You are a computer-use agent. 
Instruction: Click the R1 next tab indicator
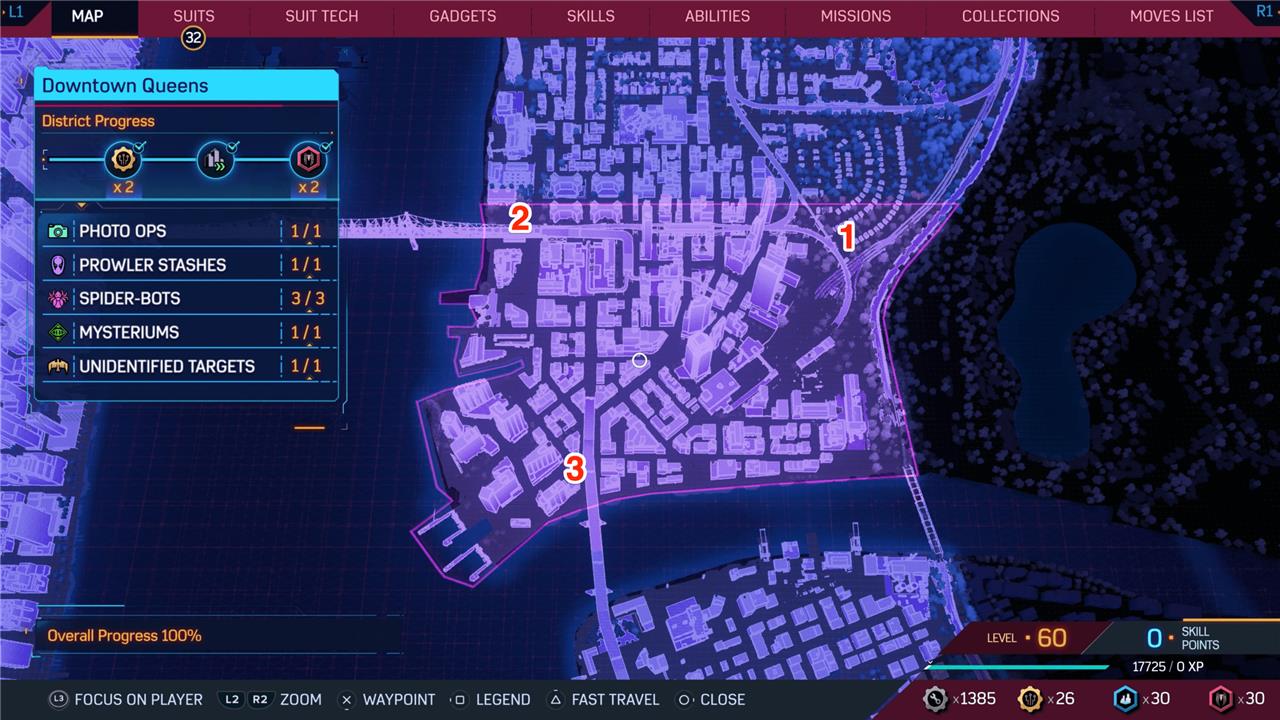1263,12
